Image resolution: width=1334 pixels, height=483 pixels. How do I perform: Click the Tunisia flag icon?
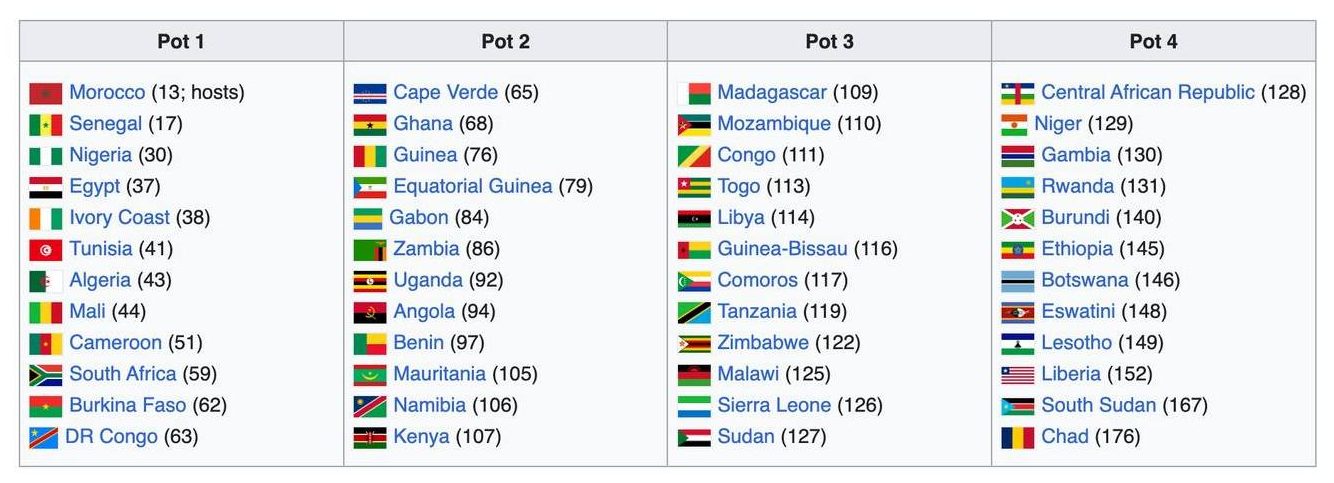[x=46, y=249]
